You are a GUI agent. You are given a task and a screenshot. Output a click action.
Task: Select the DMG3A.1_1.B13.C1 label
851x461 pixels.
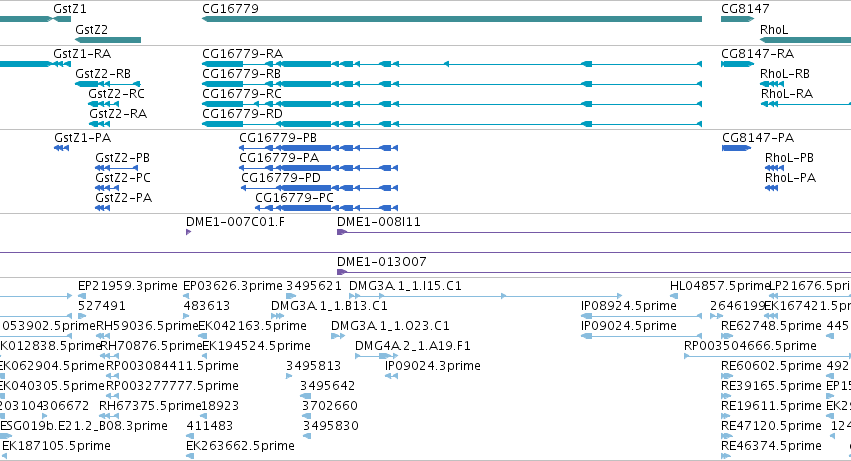tap(329, 306)
